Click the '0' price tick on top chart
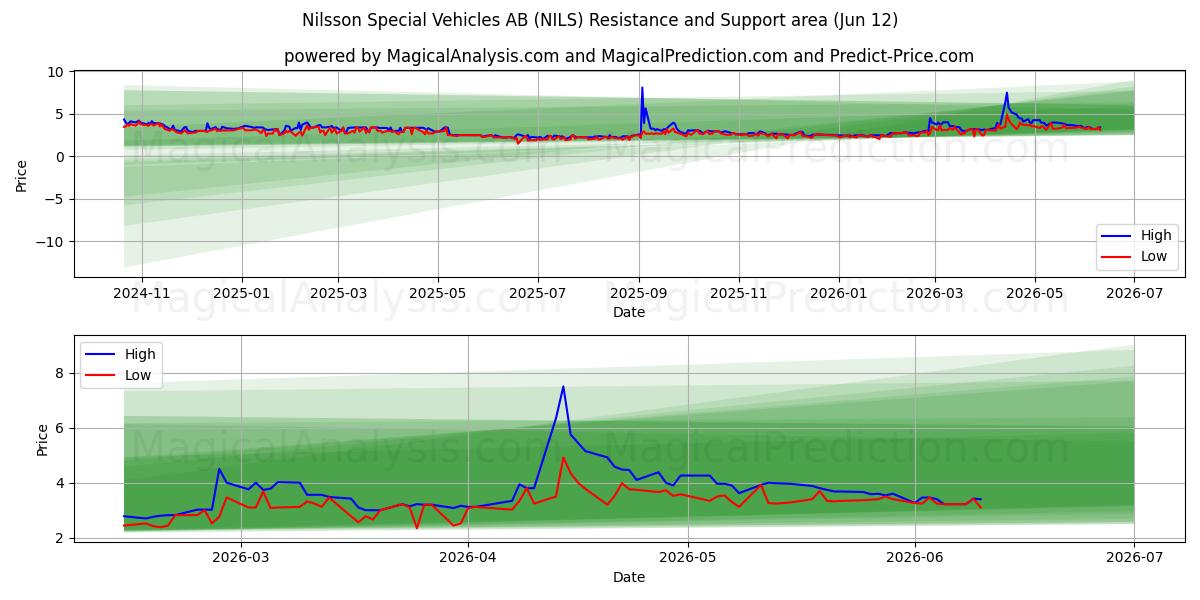Viewport: 1200px width, 600px height. [61, 157]
